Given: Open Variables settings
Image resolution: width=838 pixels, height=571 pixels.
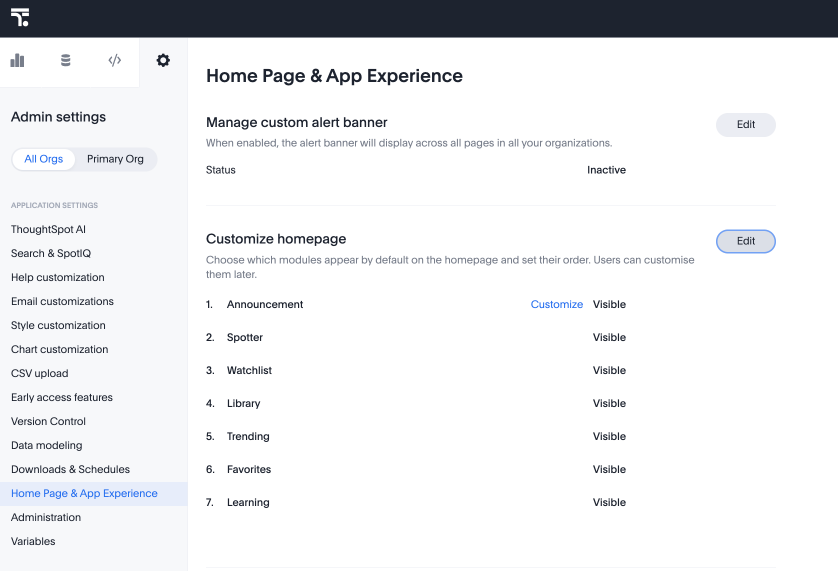Looking at the screenshot, I should (x=33, y=542).
